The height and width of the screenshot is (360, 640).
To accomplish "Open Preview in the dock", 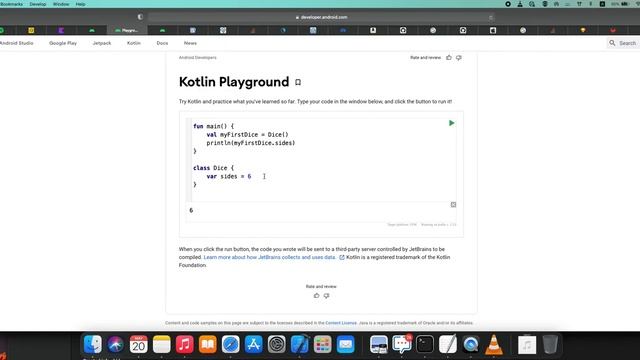I will [379, 344].
